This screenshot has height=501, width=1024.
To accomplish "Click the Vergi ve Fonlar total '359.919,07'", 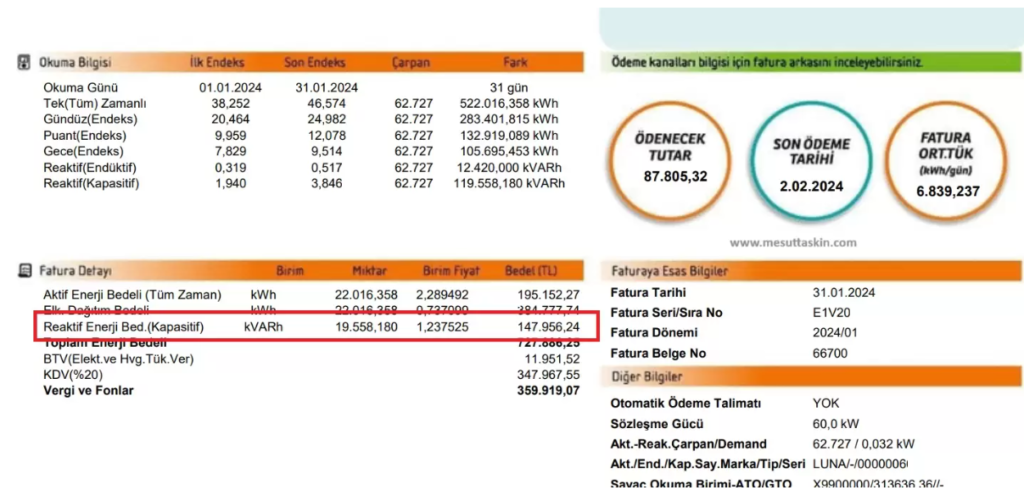I will [549, 391].
